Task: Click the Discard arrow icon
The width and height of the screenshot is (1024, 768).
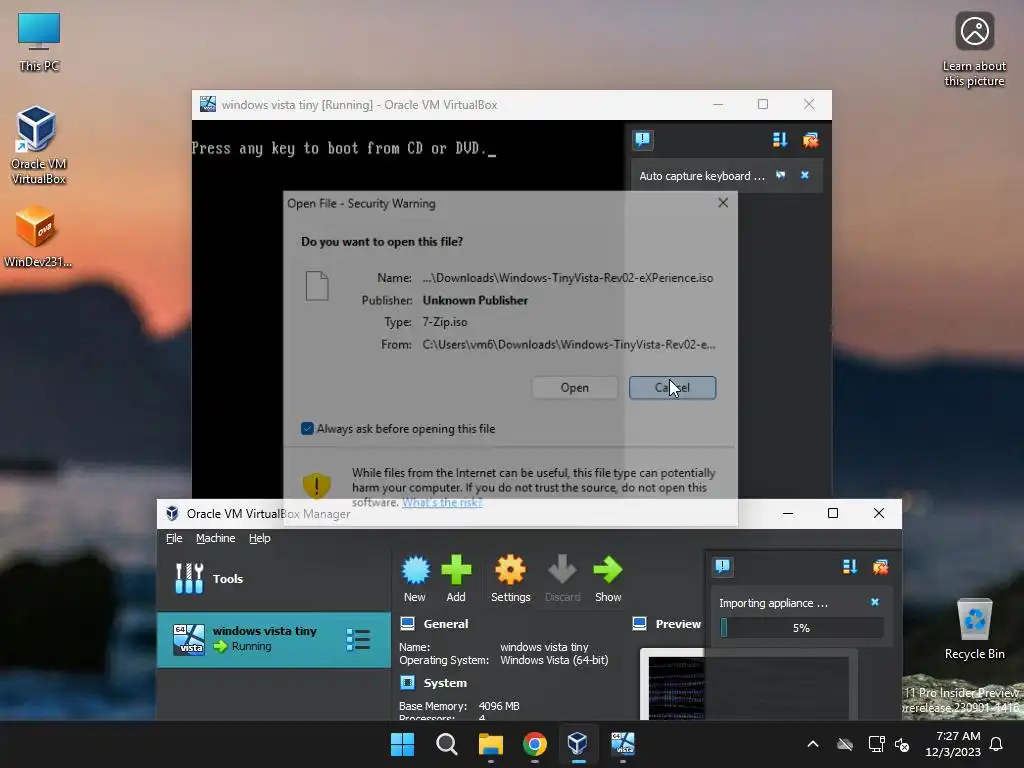Action: 562,570
